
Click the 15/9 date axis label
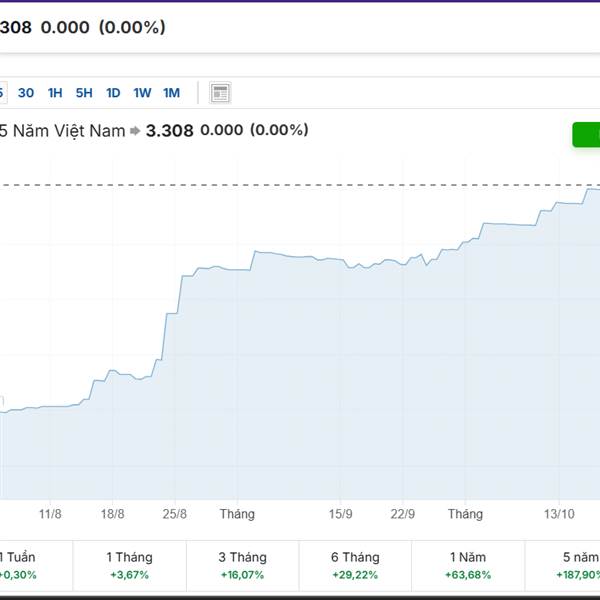click(340, 514)
